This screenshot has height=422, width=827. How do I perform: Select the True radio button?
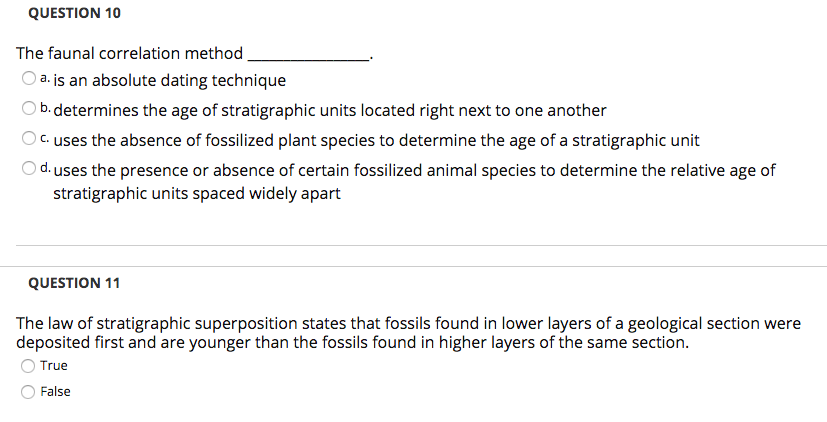click(x=28, y=366)
